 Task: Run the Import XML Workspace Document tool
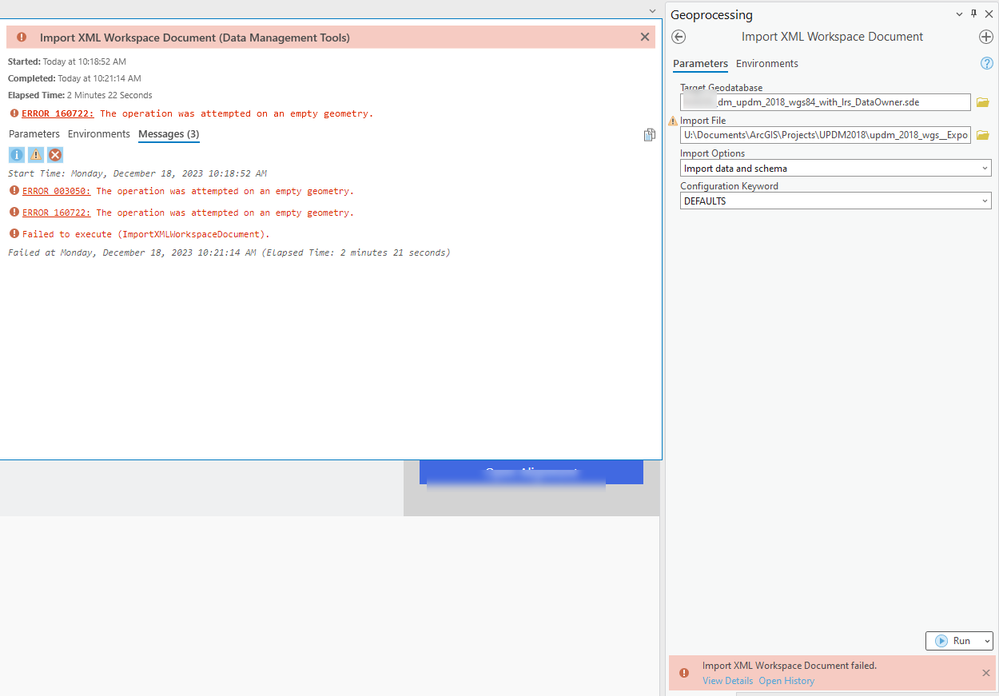953,641
